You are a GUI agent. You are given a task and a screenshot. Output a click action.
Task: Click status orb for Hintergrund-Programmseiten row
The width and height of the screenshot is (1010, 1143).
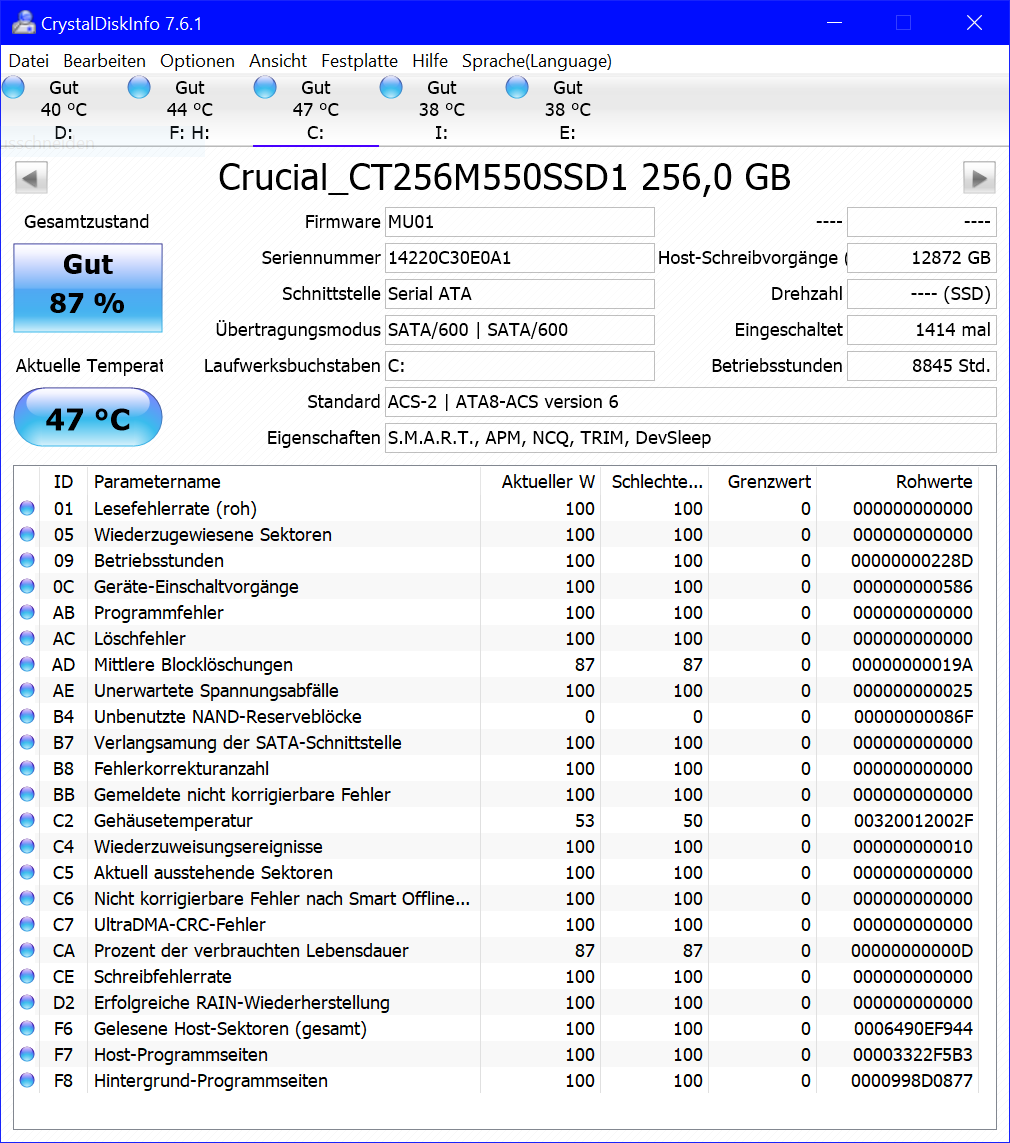(x=27, y=1080)
